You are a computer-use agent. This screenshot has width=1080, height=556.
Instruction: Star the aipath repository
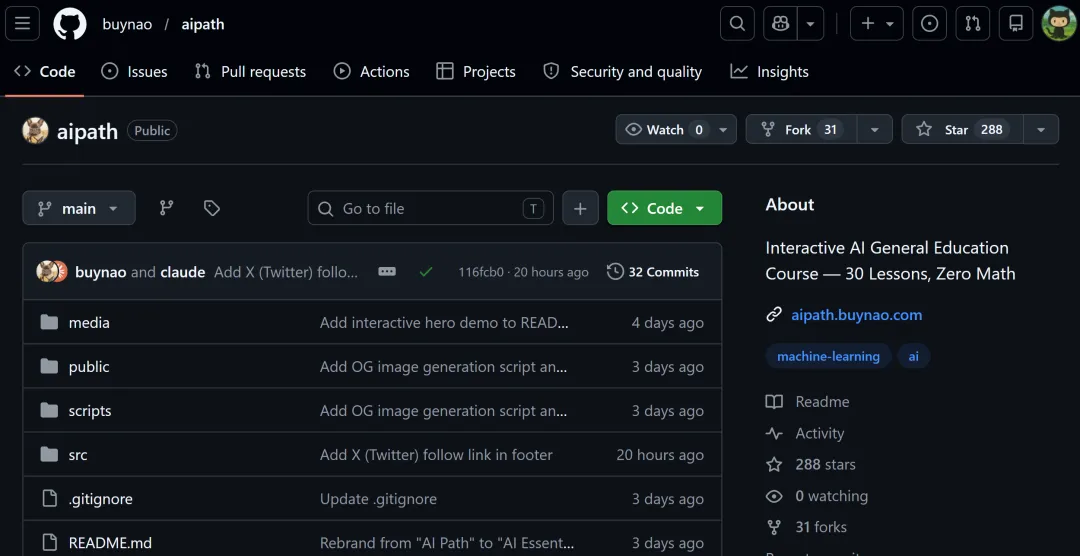pos(962,130)
